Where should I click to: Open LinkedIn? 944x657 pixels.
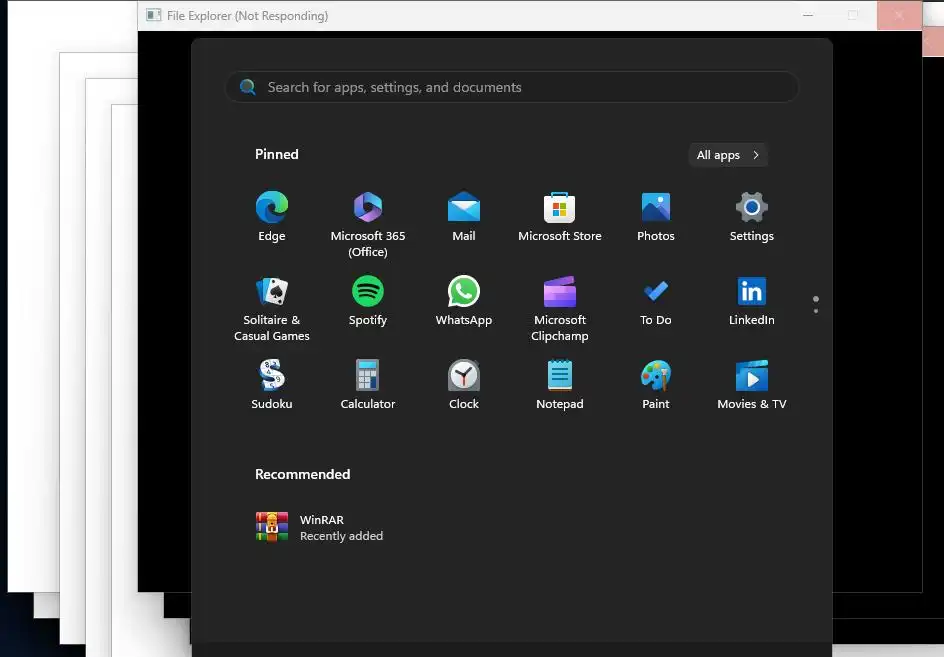[x=751, y=301]
